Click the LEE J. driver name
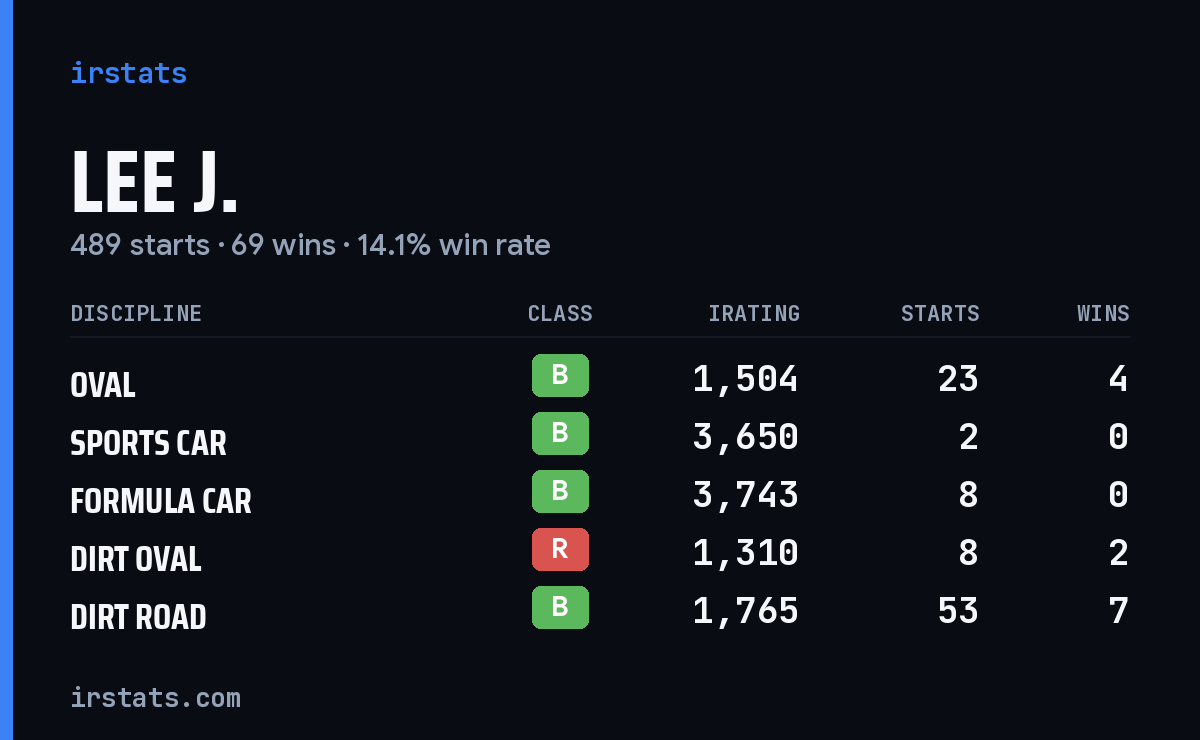Screen dimensions: 1200x740 tap(154, 183)
